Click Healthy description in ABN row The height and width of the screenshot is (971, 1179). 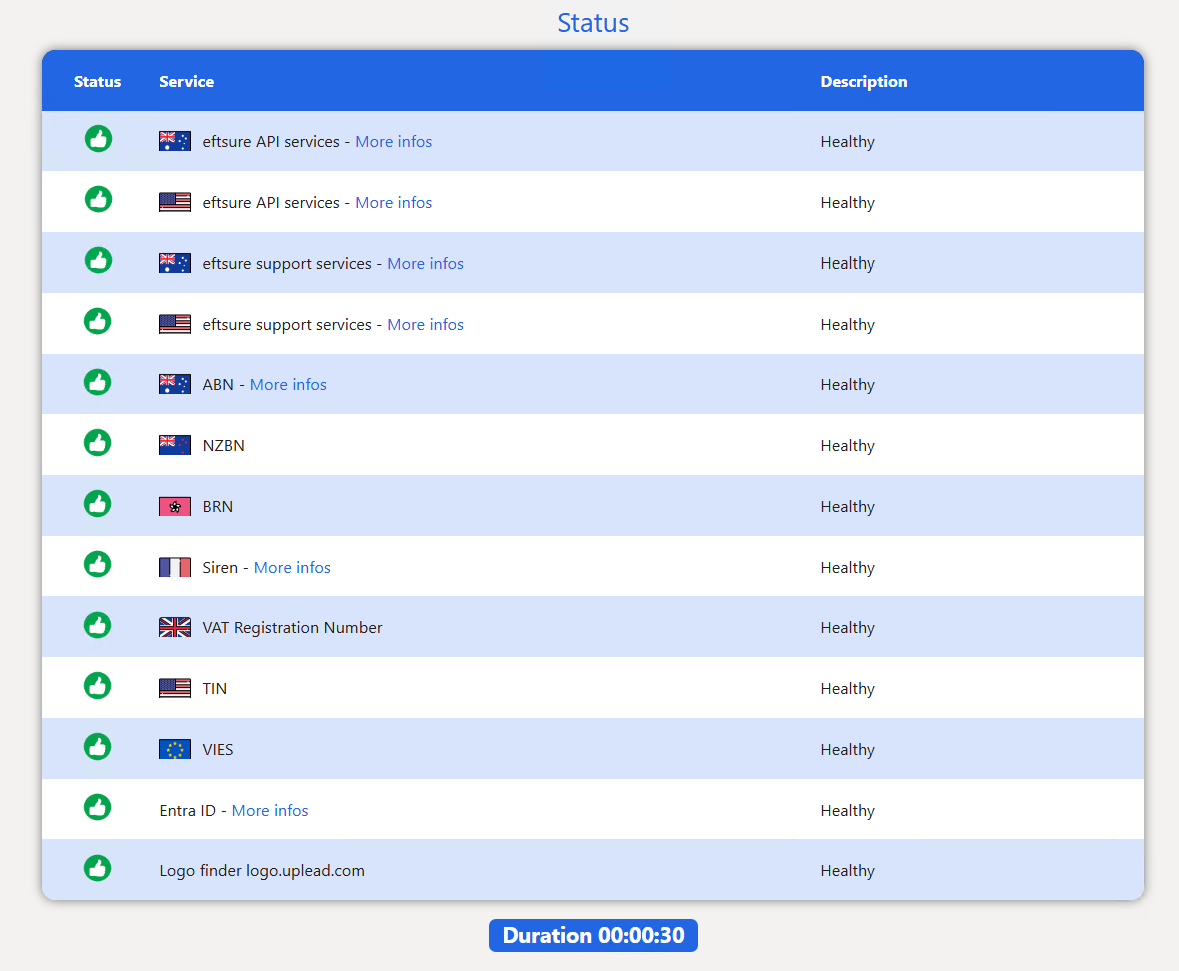[847, 384]
